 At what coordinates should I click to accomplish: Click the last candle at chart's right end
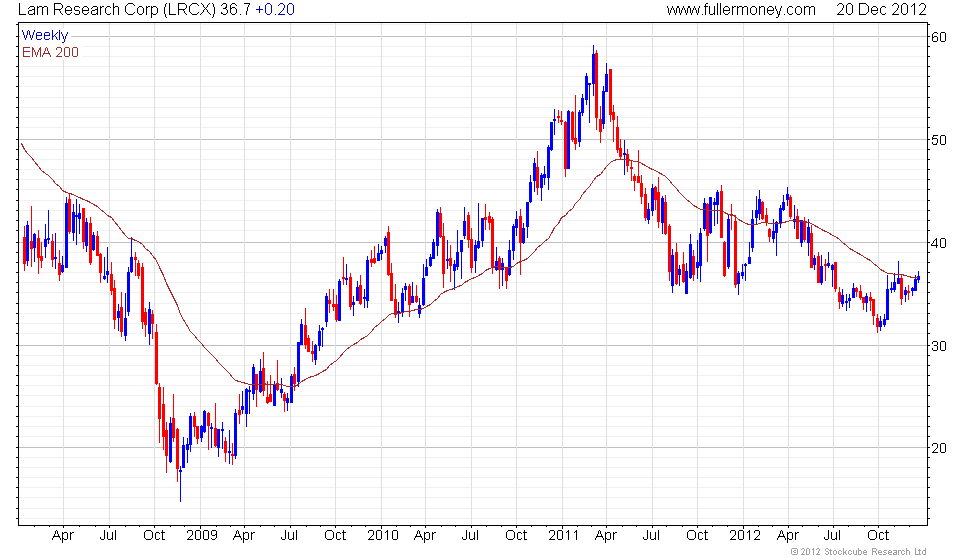coord(918,278)
